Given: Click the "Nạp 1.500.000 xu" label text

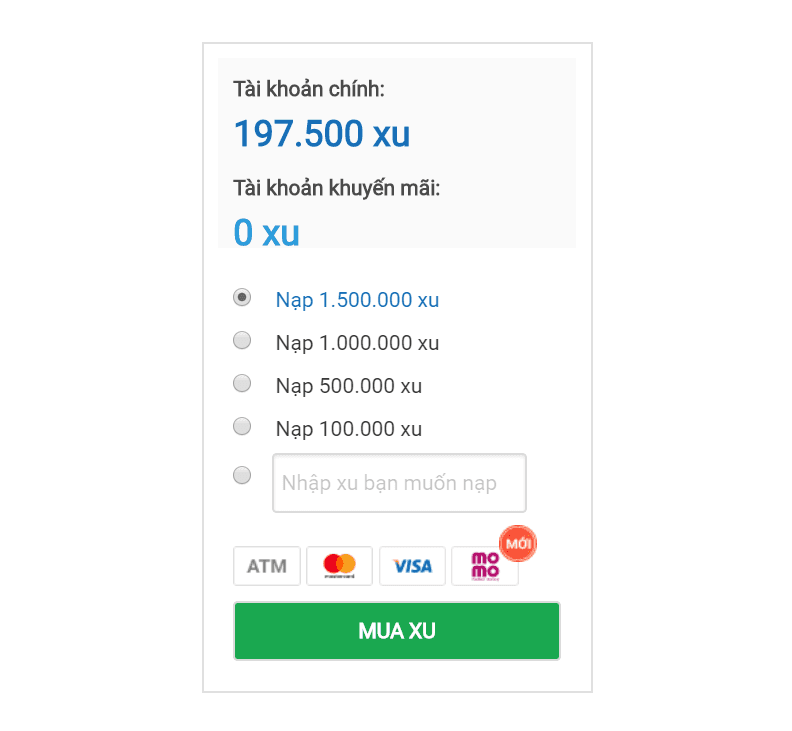Looking at the screenshot, I should (x=357, y=300).
